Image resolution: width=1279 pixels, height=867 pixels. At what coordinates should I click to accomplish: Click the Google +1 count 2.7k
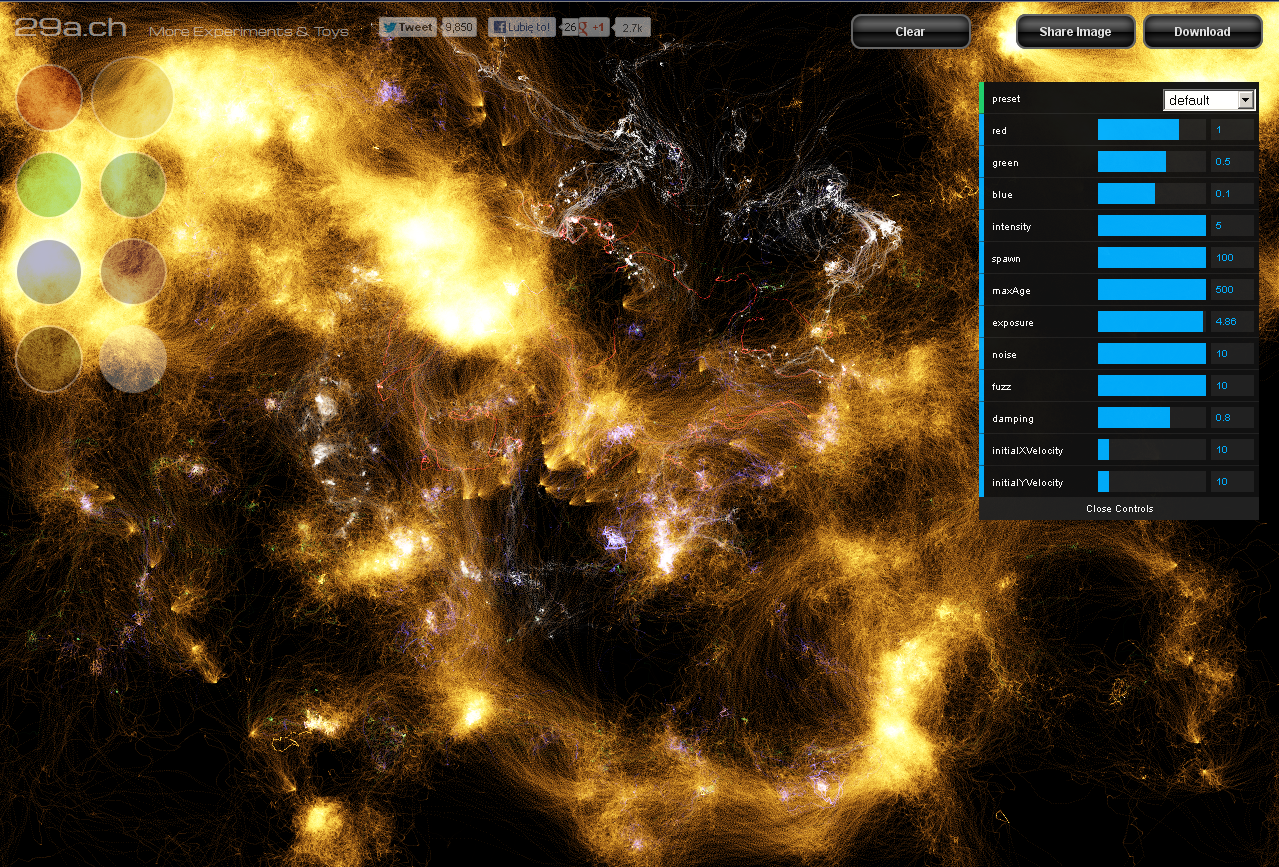(x=633, y=28)
